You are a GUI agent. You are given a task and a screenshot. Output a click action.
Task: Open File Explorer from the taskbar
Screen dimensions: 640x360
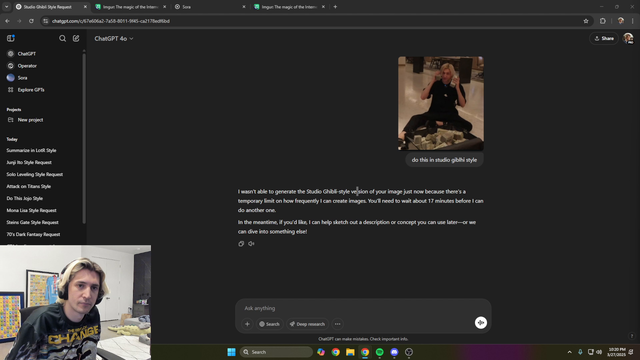coord(350,352)
